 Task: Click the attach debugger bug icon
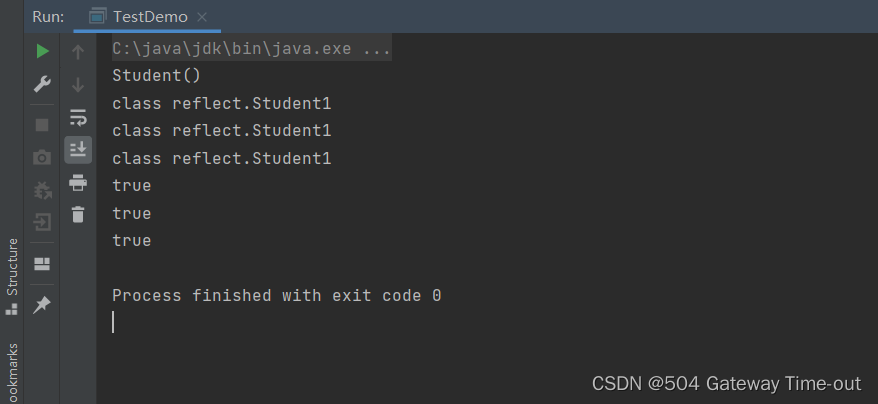click(43, 191)
